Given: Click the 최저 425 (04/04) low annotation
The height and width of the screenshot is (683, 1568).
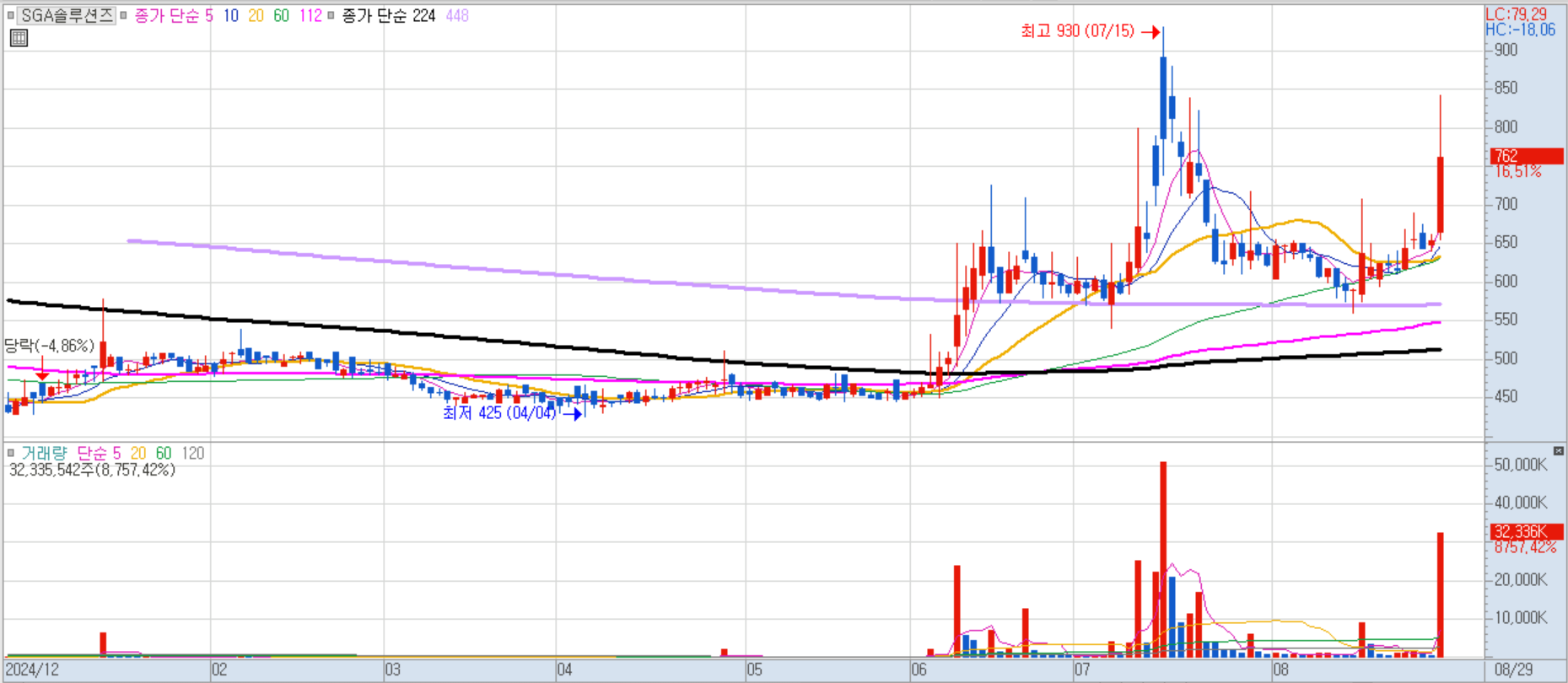Looking at the screenshot, I should click(499, 412).
